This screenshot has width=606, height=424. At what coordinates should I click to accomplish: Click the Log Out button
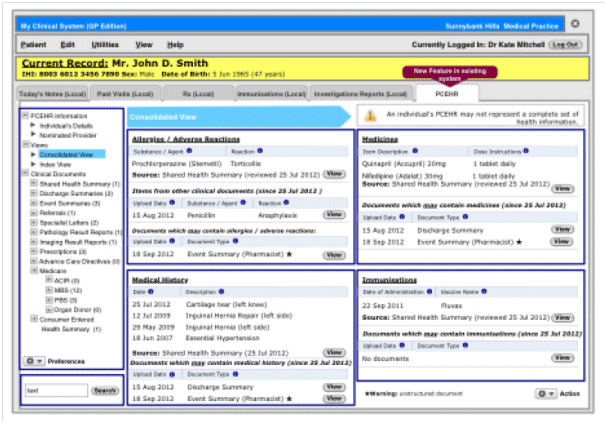pos(564,45)
